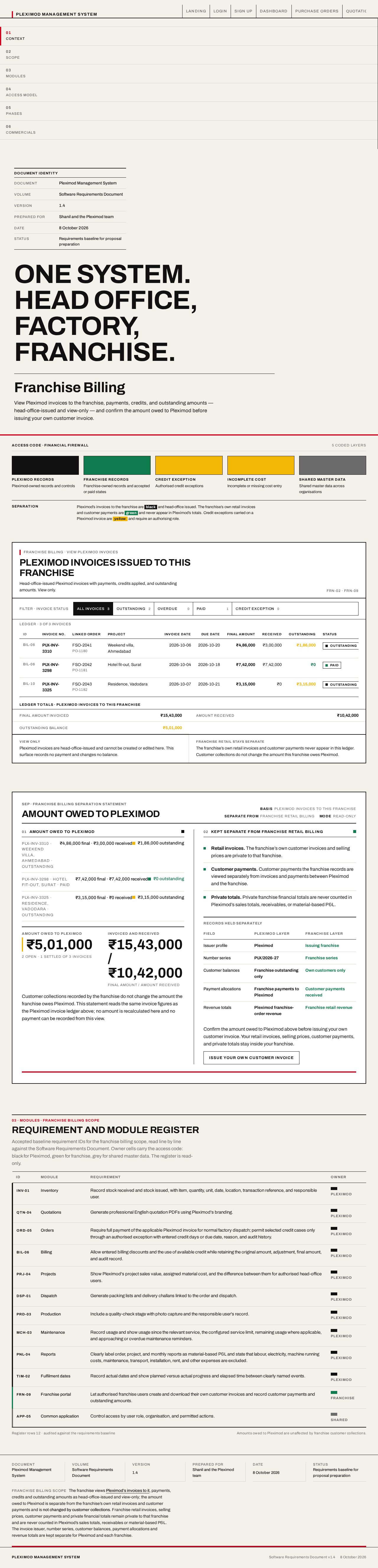Click the Final Amount Invoiced total ₹15,43,000
This screenshot has height=1568, width=378.
171,716
